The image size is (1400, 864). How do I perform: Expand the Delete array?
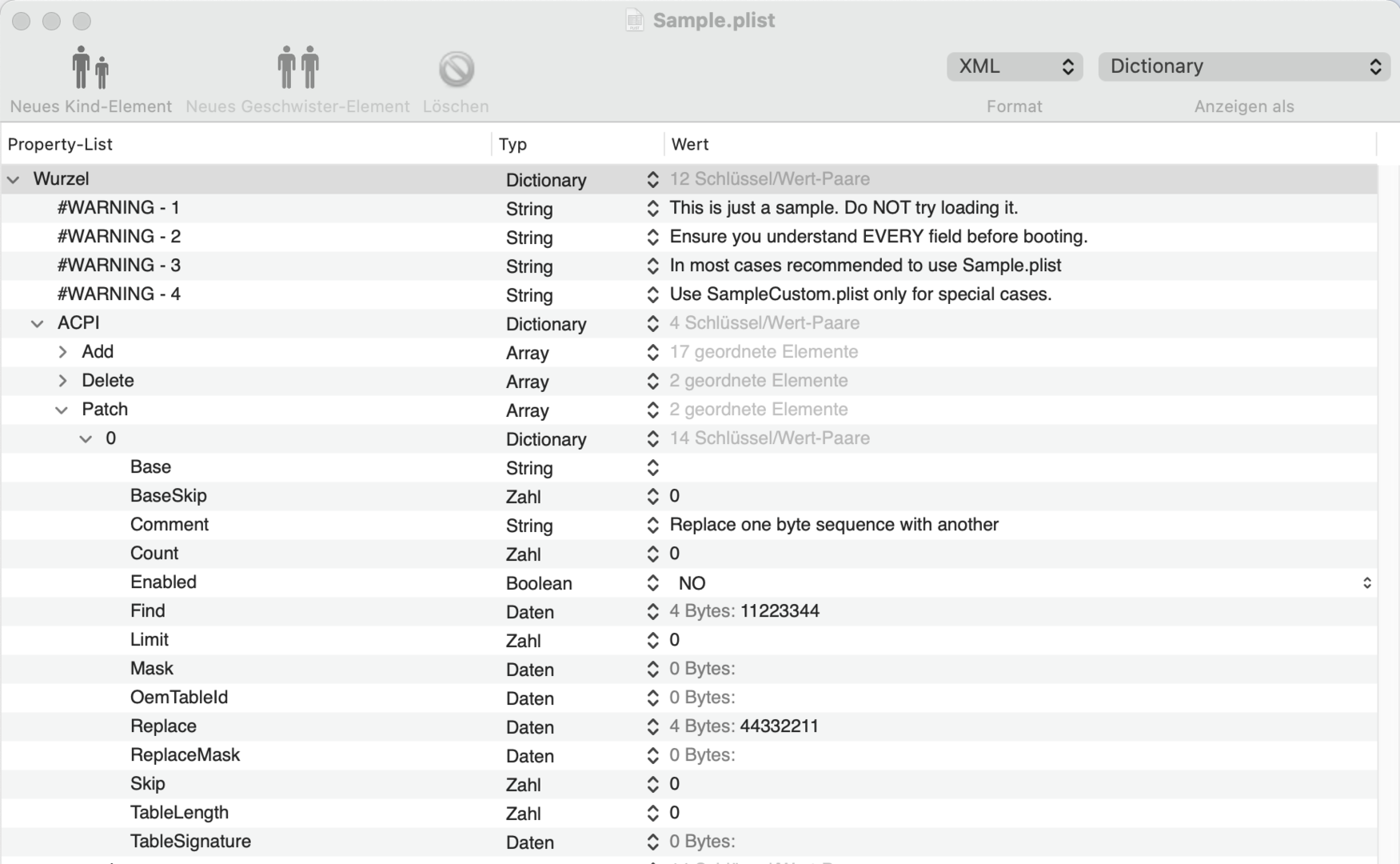coord(62,381)
